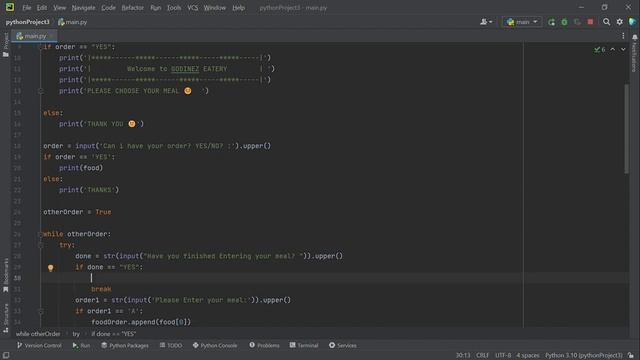Open Python Packages tool window

(x=125, y=345)
